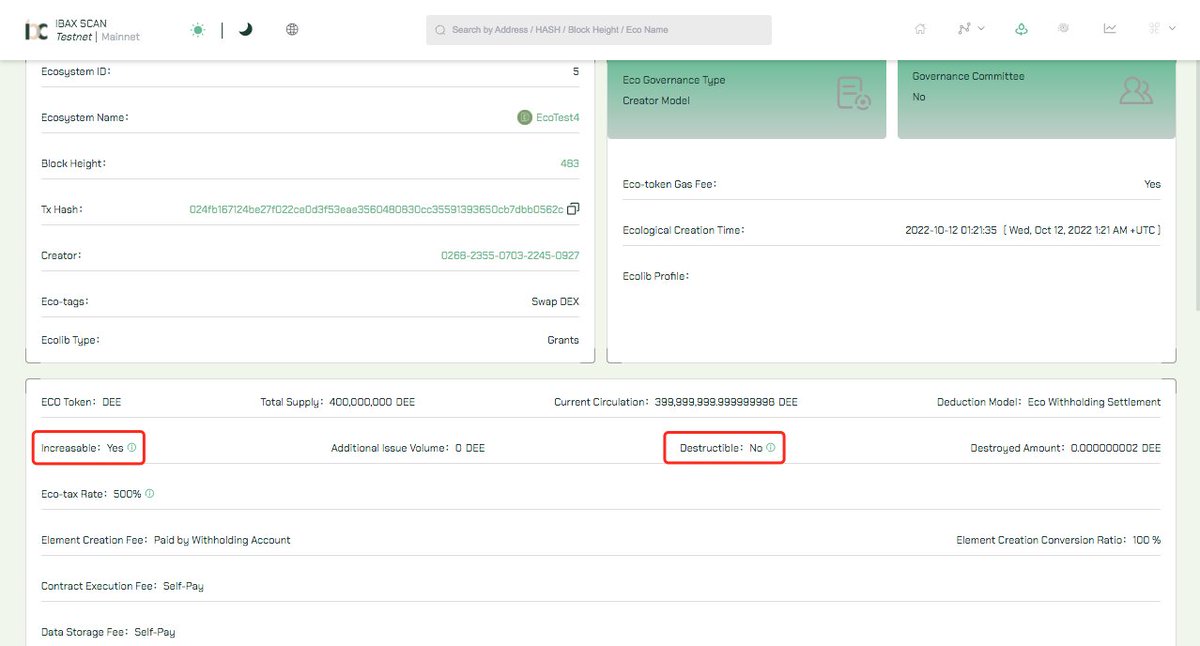The image size is (1200, 646).
Task: Switch to Mainnet network
Action: (120, 37)
